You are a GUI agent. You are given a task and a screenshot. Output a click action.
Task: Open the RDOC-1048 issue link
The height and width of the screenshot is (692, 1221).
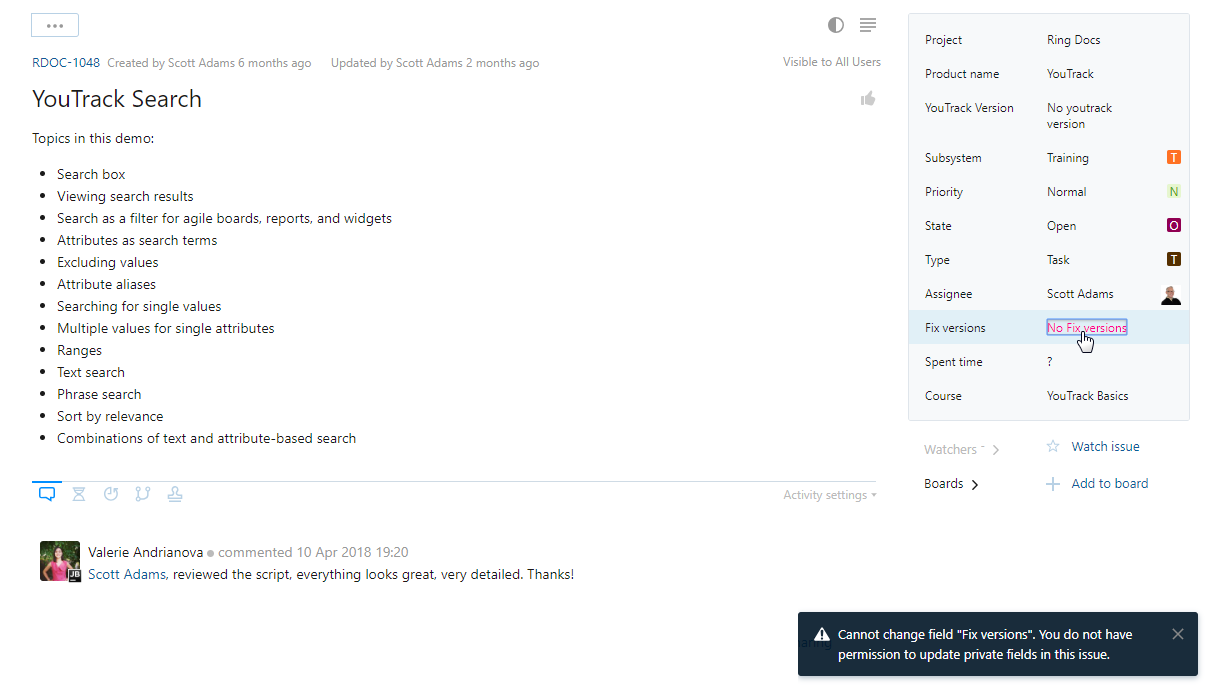(x=66, y=62)
